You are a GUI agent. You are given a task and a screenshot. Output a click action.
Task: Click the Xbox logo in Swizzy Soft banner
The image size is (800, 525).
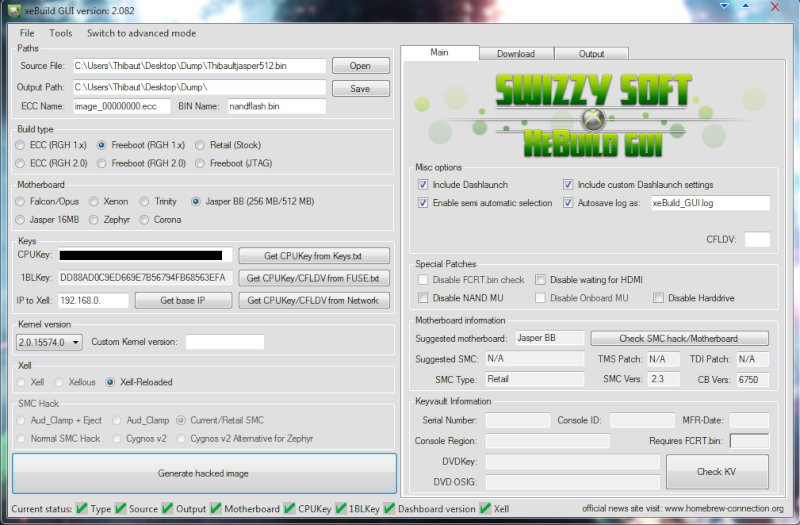(x=592, y=119)
